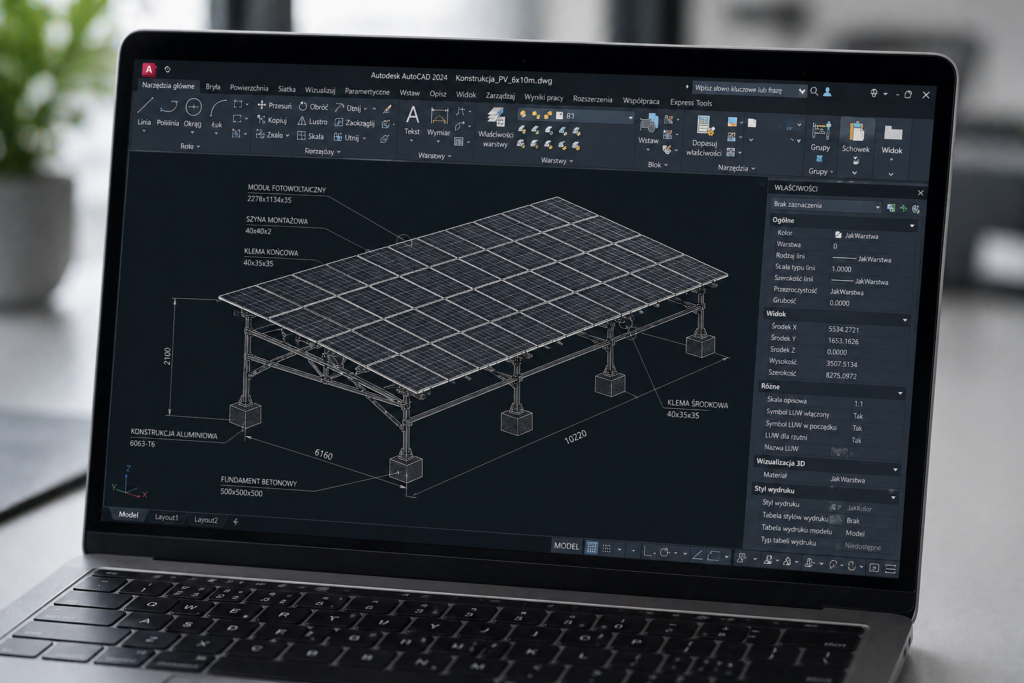Viewport: 1024px width, 683px height.
Task: Toggle 2D object snap in status bar
Action: (x=713, y=556)
